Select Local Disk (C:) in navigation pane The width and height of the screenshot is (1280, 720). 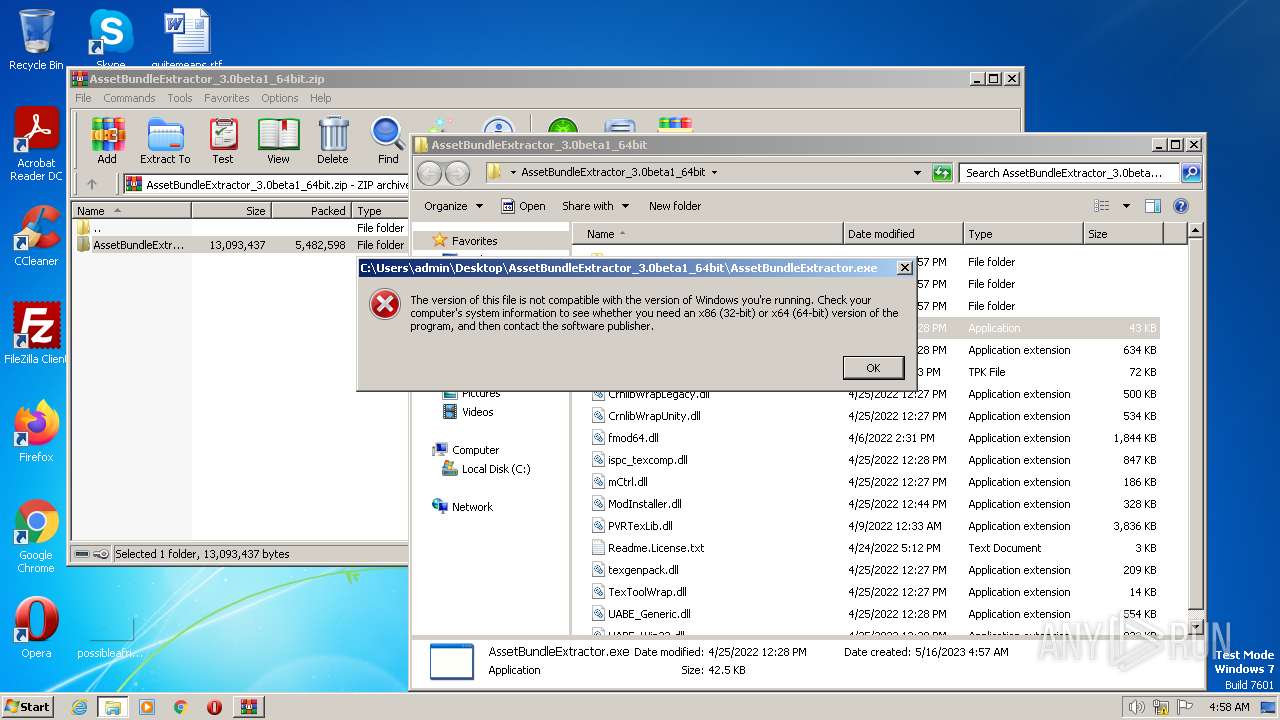(496, 469)
